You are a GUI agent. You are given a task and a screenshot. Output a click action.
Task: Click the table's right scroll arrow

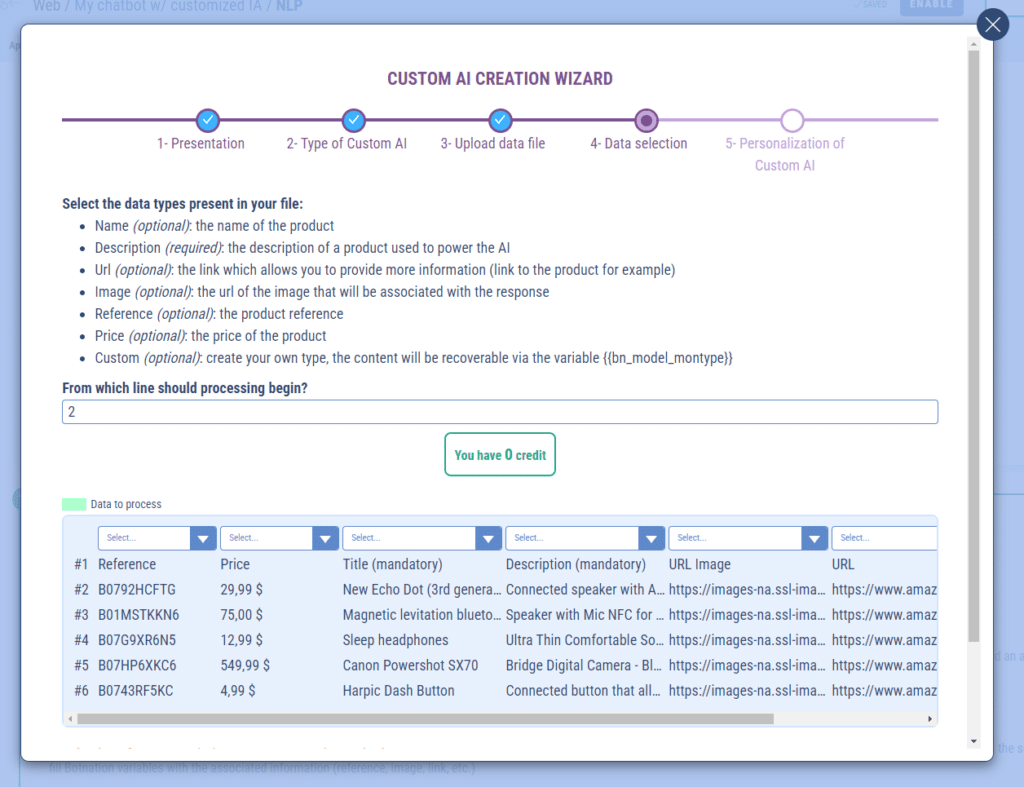click(x=930, y=718)
